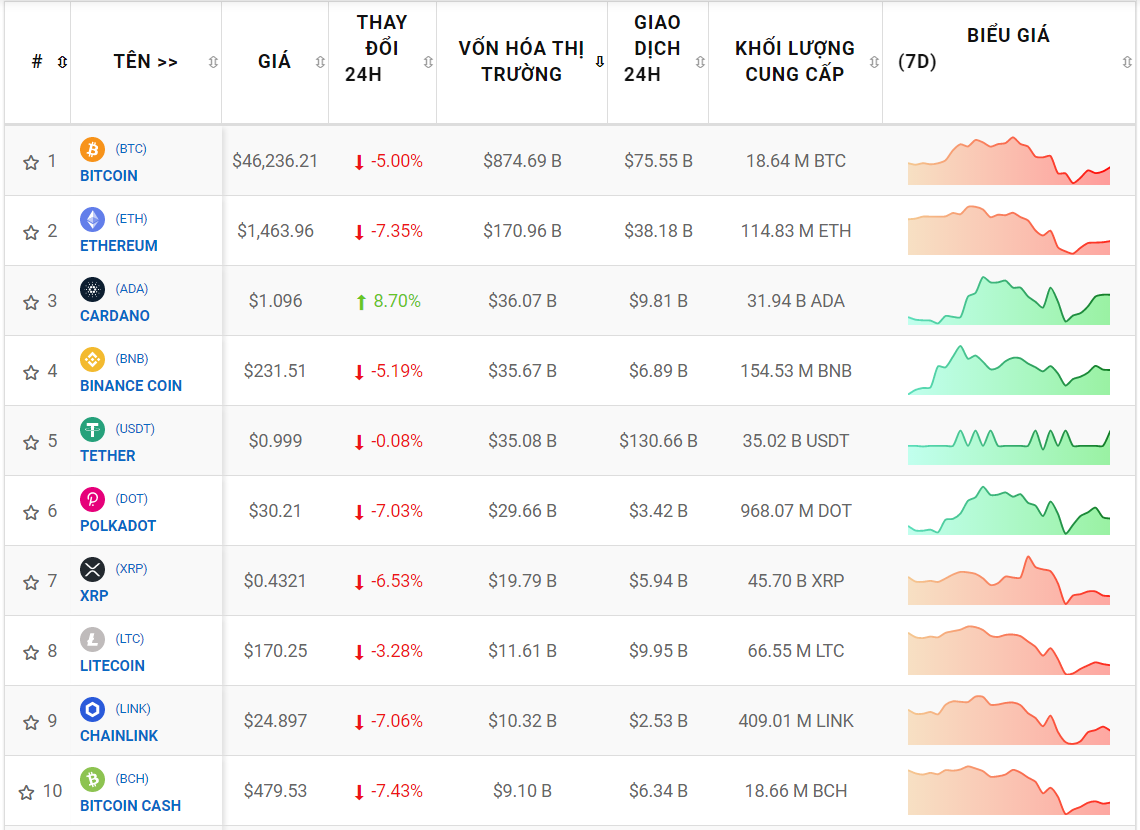
Task: Click the 114.83 M ETH supply value
Action: tap(795, 230)
